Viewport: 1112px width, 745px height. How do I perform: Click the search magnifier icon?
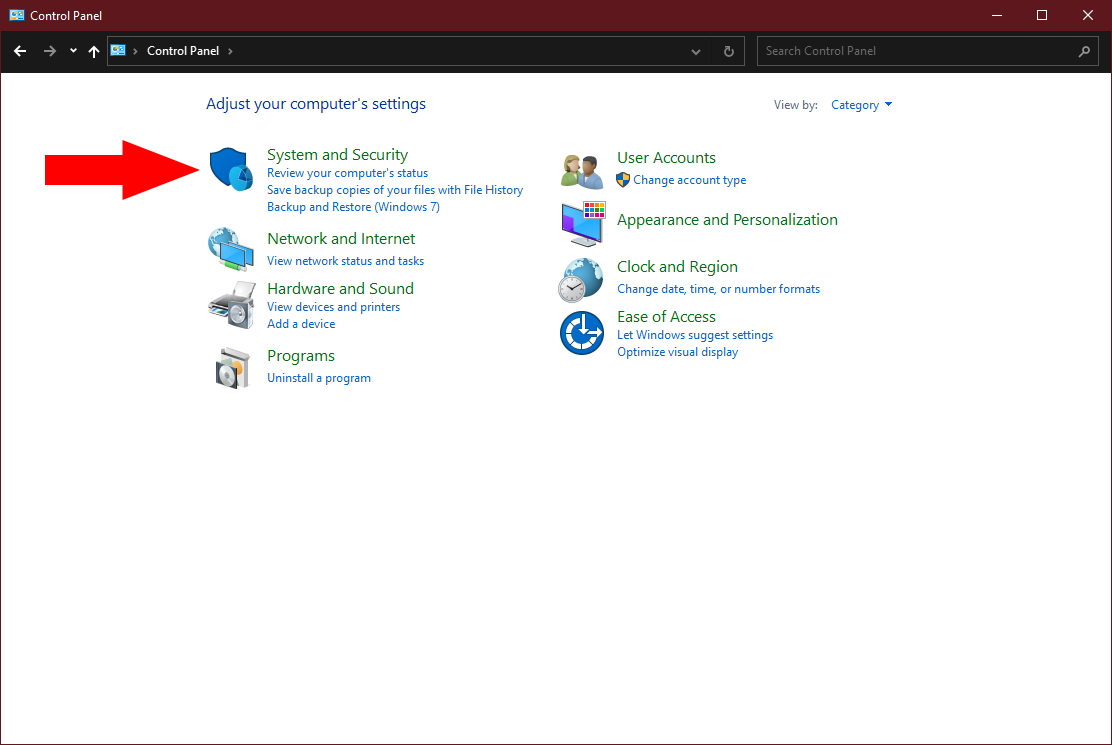(1084, 51)
